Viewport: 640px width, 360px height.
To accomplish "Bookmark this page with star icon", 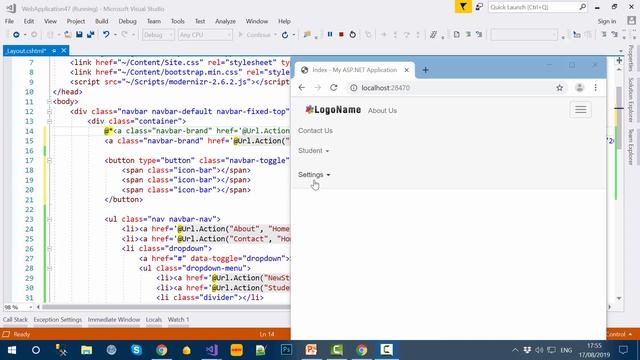I will coord(560,88).
